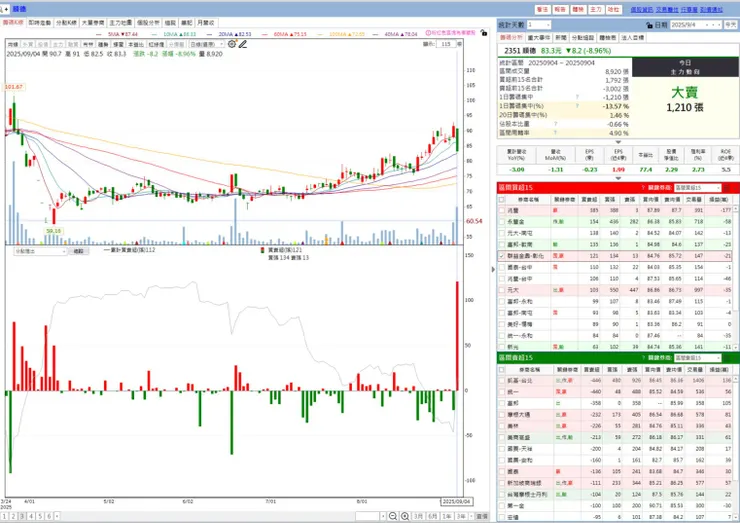Tick the checkbox for the 統一-永和 row
The image size is (740, 523).
pos(502,336)
